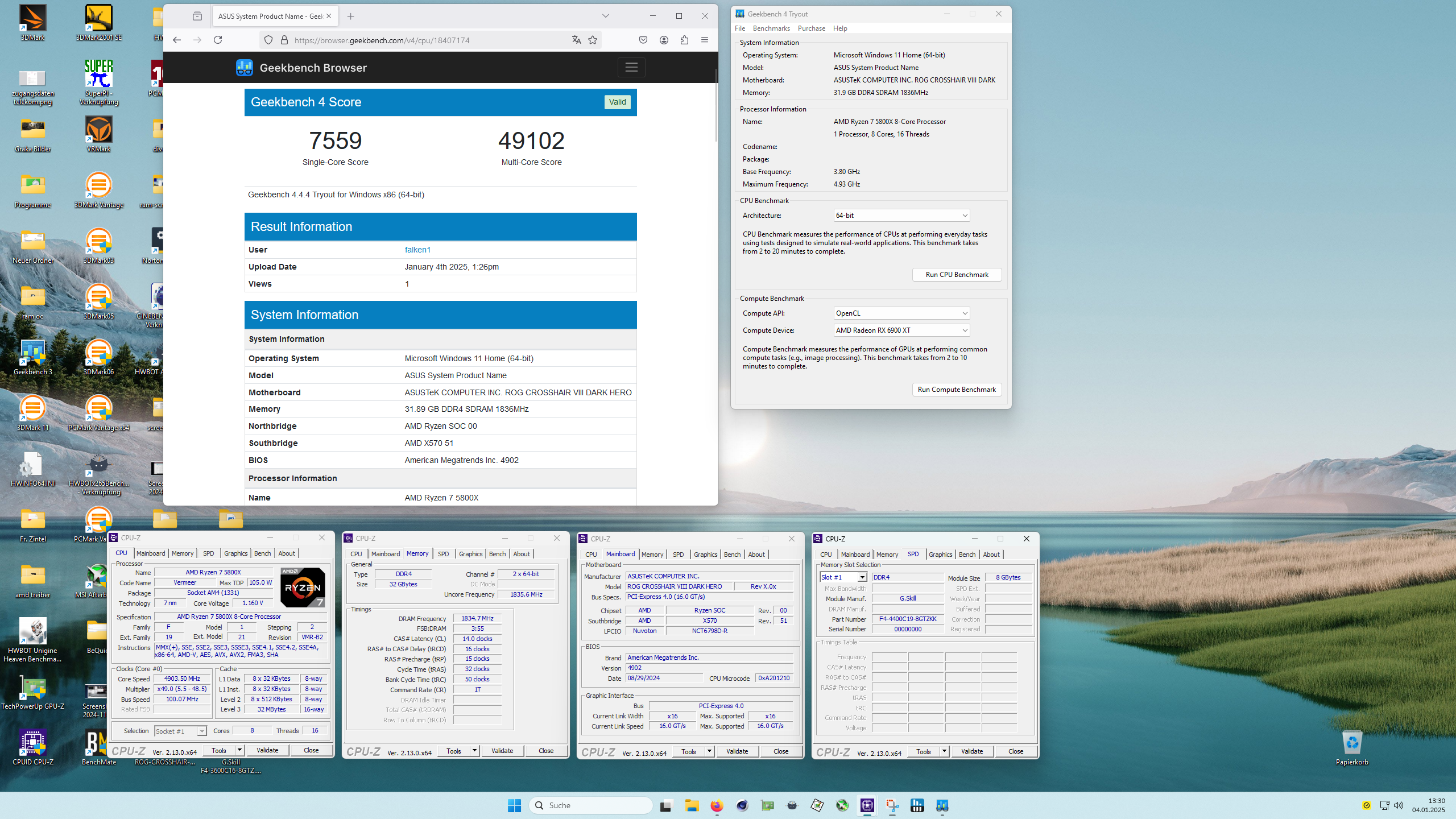Click Validate in the first CPU-Z window

(x=267, y=751)
